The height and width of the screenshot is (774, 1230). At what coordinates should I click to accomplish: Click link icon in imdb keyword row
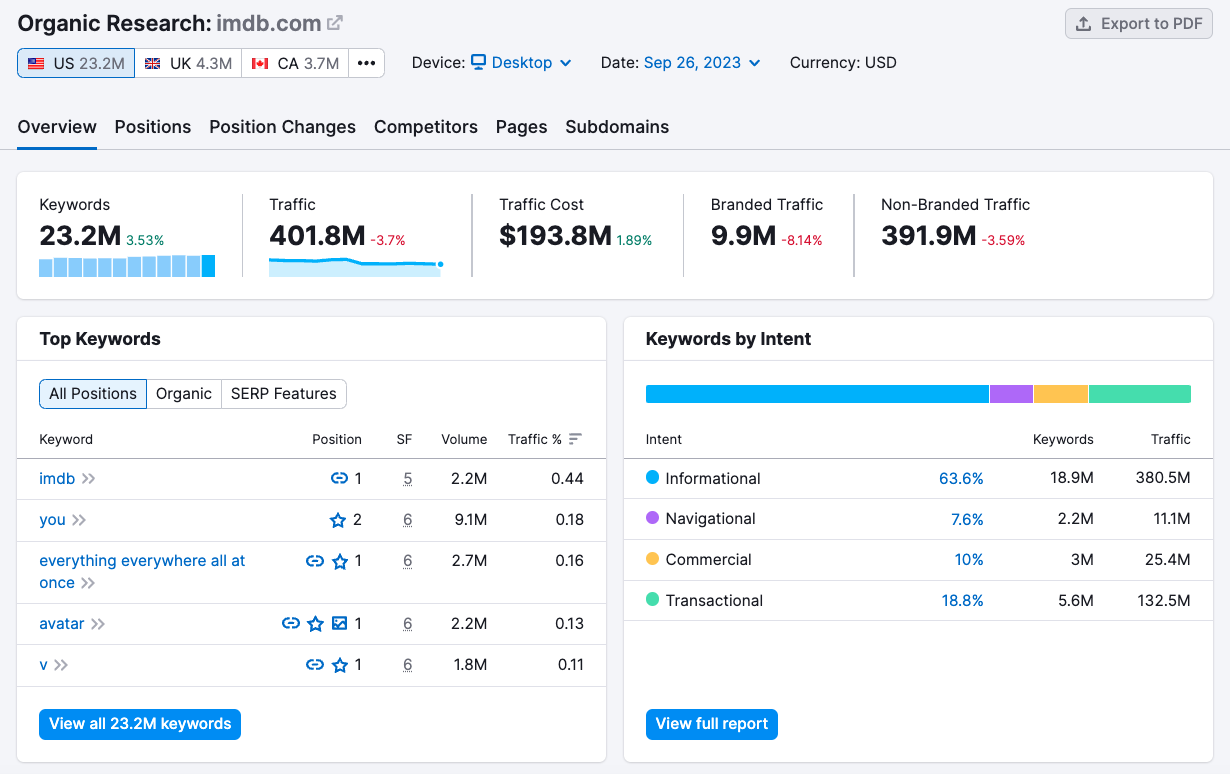339,478
